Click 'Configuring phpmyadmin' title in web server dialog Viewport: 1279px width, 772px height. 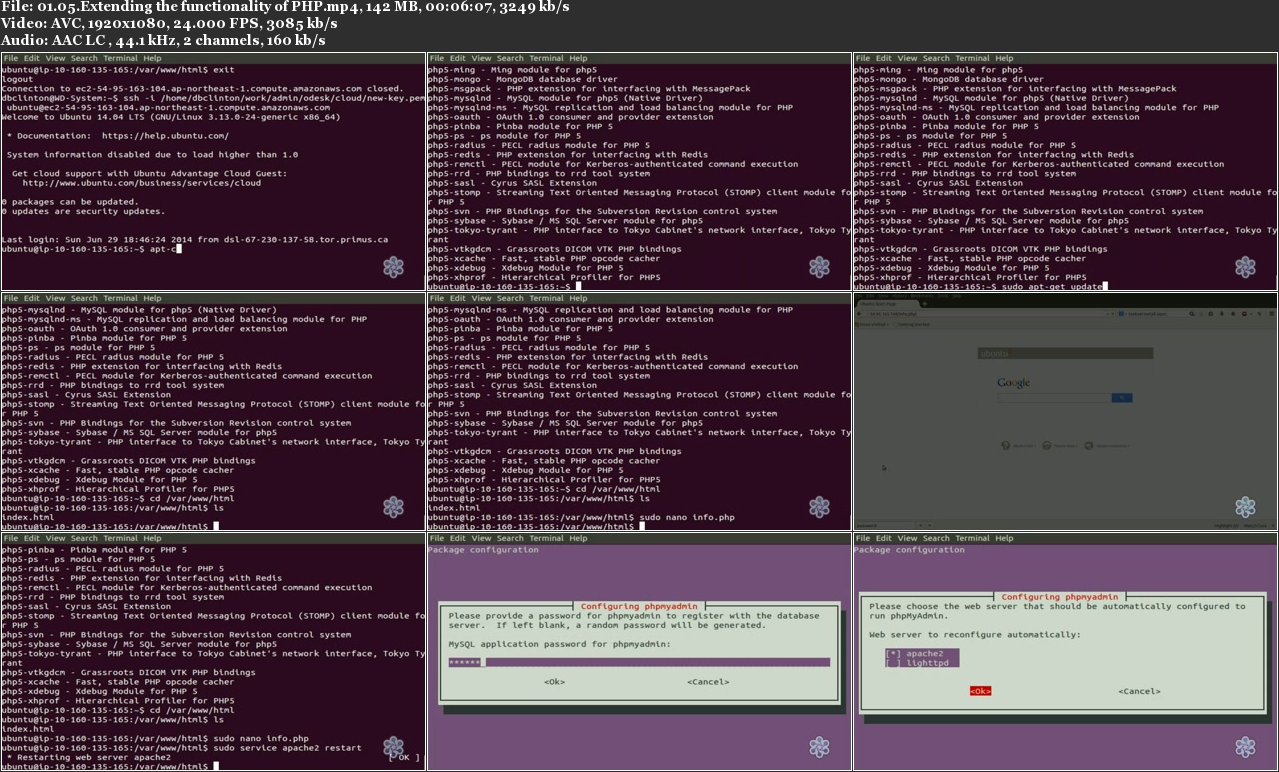[x=1060, y=597]
